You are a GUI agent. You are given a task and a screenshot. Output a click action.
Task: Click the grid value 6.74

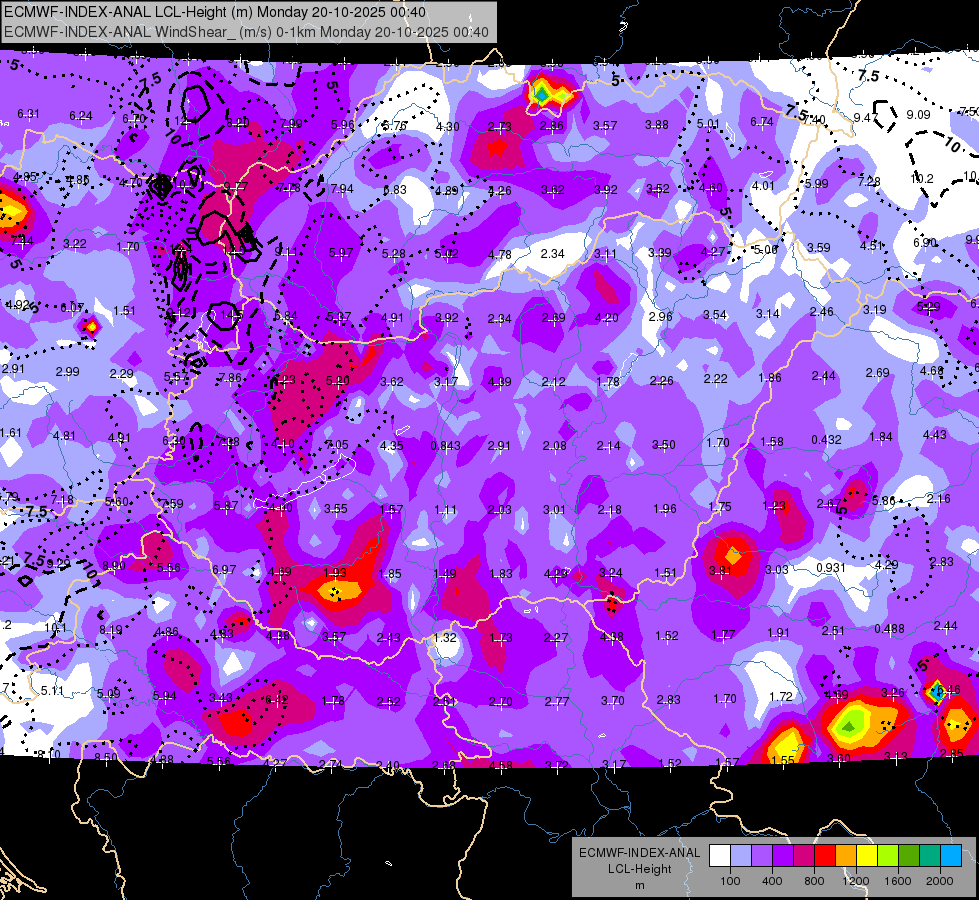pyautogui.click(x=762, y=122)
